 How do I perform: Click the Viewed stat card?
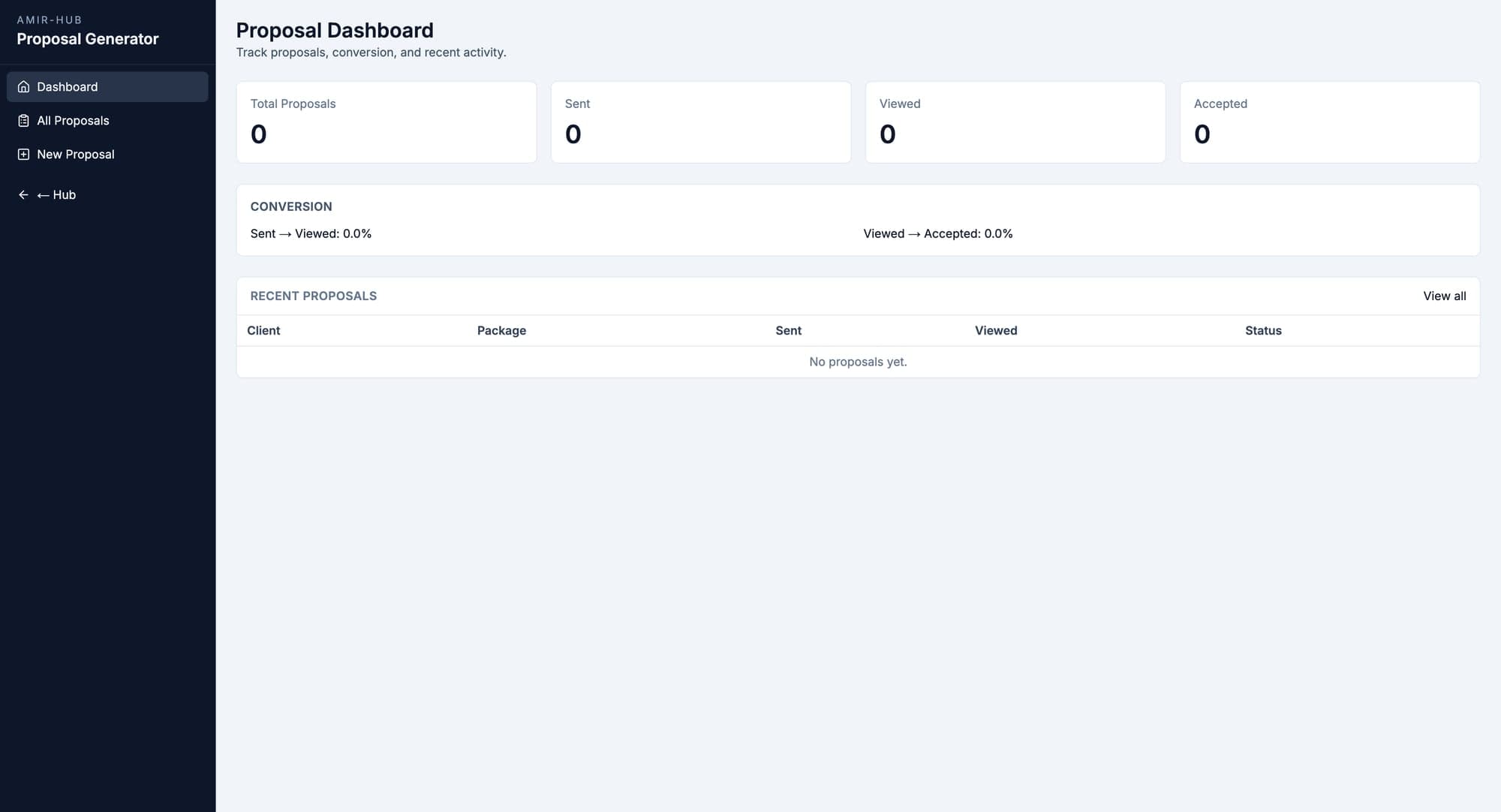point(1015,122)
